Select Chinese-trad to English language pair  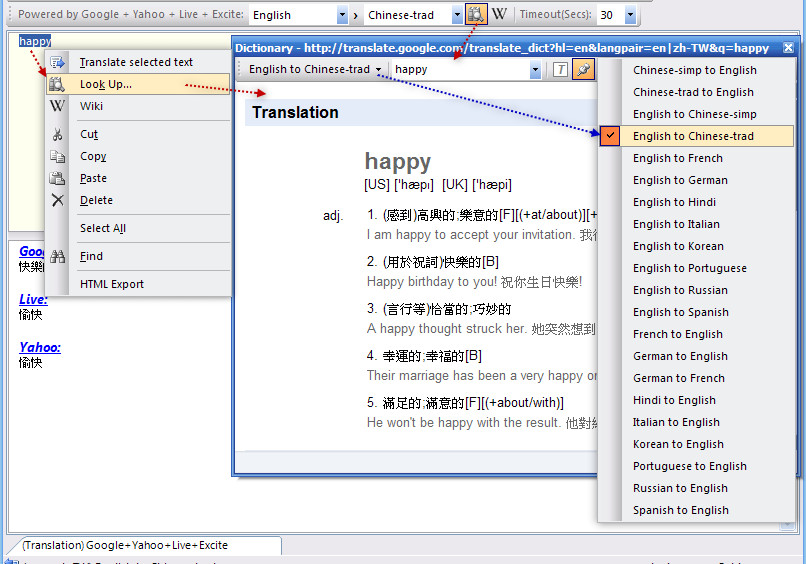tap(697, 92)
